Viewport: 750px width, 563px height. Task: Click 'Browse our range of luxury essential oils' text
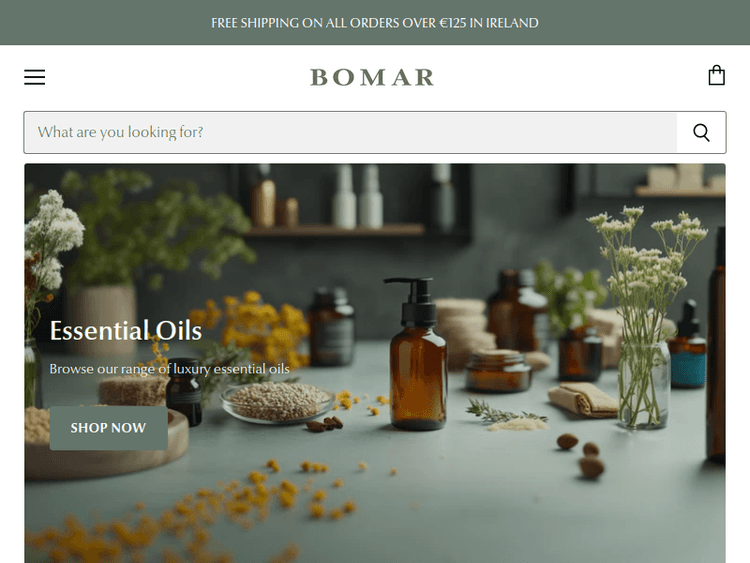coord(169,369)
